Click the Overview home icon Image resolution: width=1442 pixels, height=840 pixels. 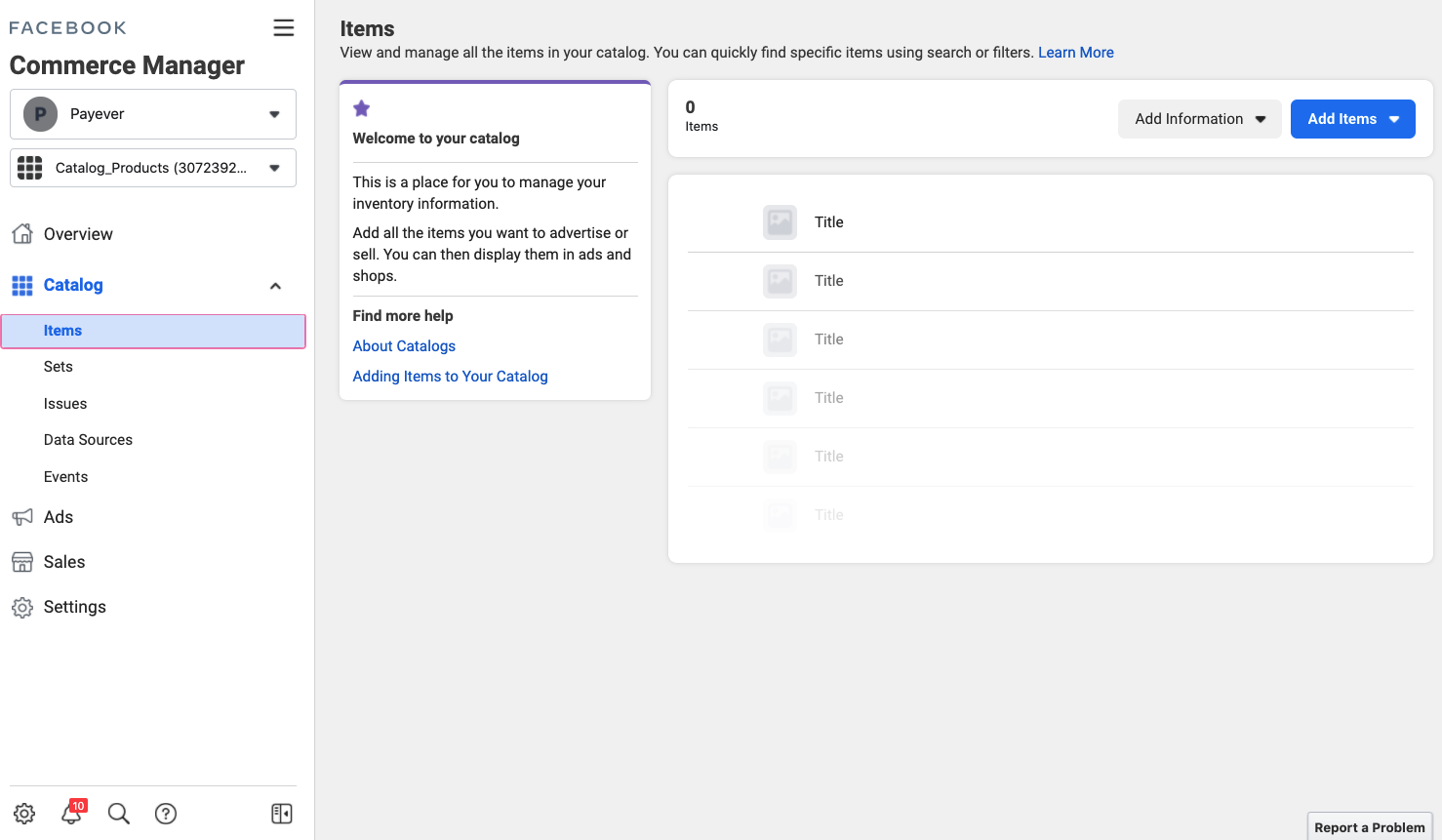[x=22, y=234]
